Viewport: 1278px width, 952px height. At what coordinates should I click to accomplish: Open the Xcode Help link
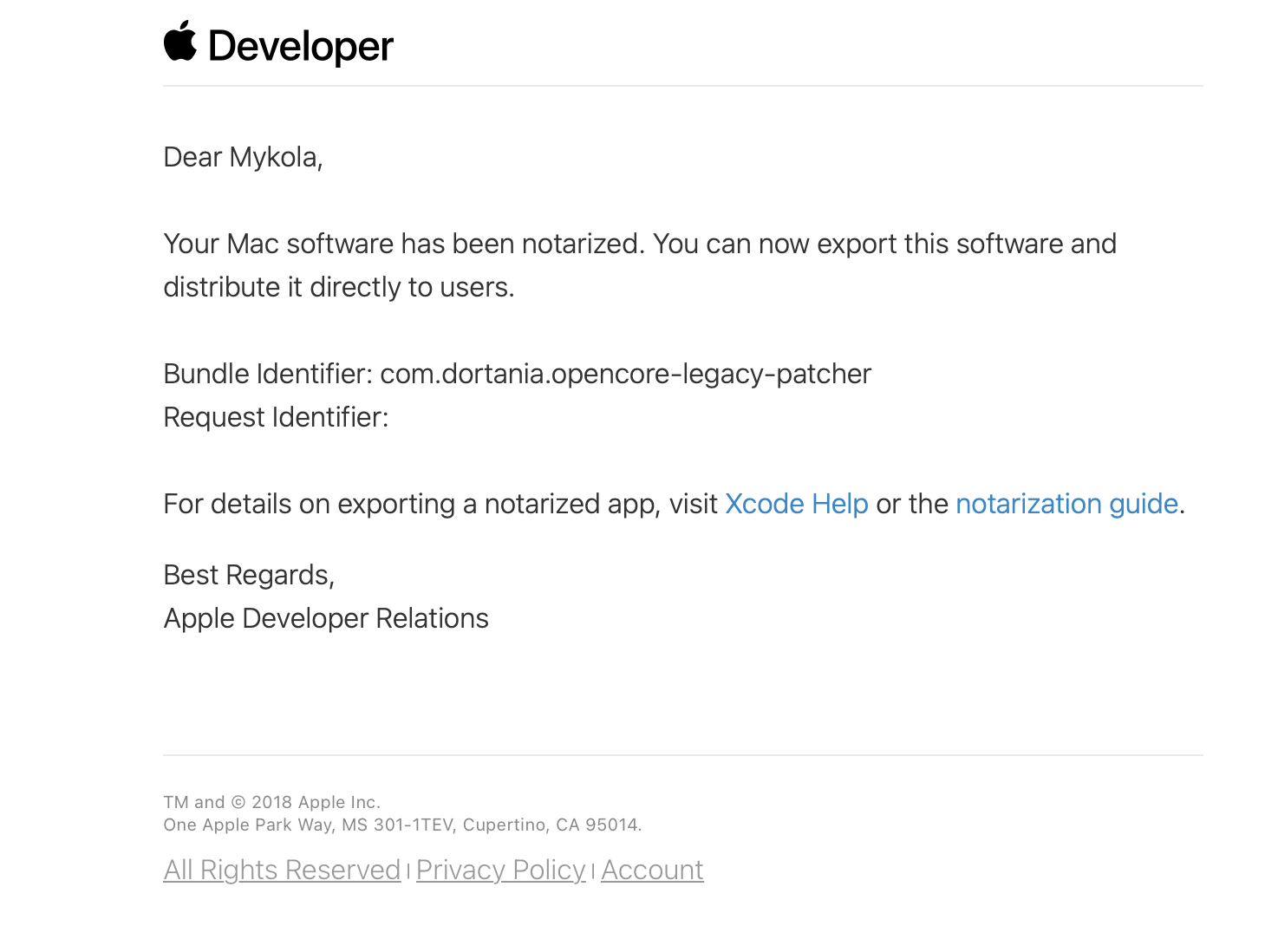[x=796, y=504]
